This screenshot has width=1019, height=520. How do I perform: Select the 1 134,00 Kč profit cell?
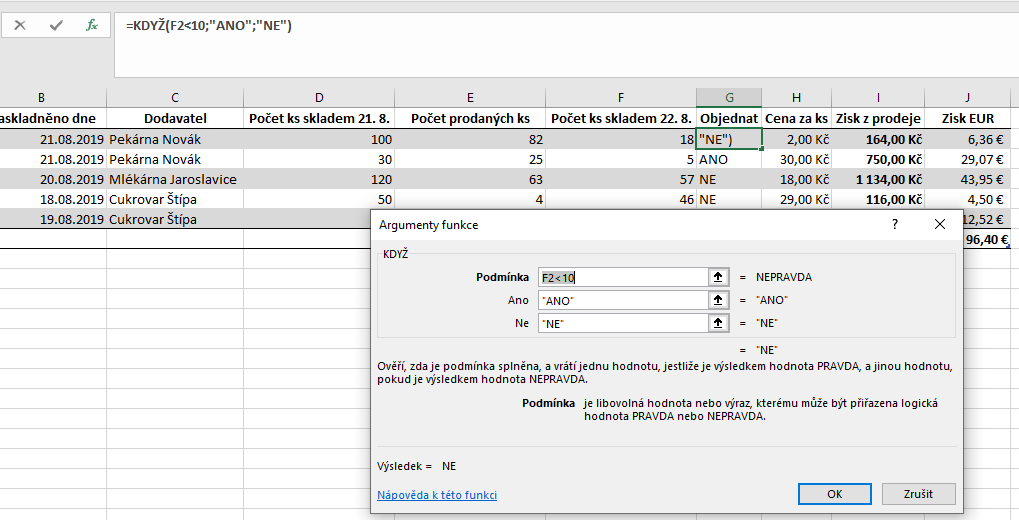[878, 179]
